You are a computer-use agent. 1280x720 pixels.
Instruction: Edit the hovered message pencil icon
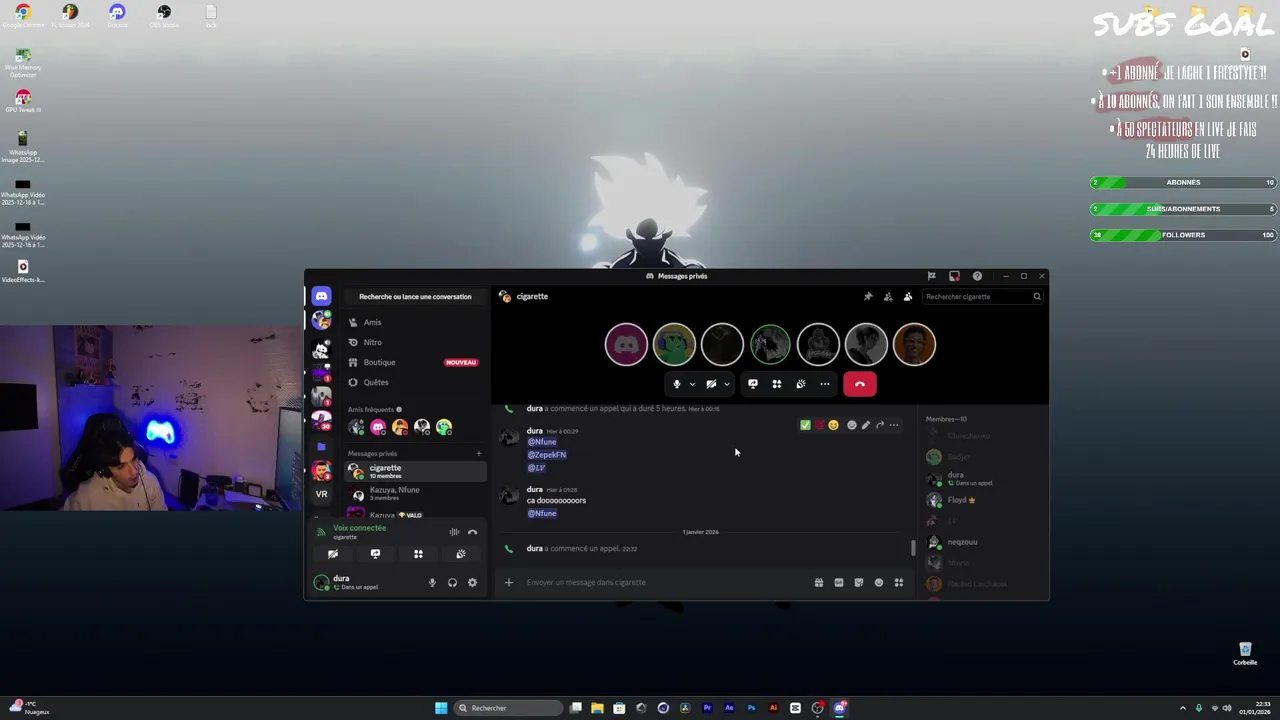(x=866, y=425)
